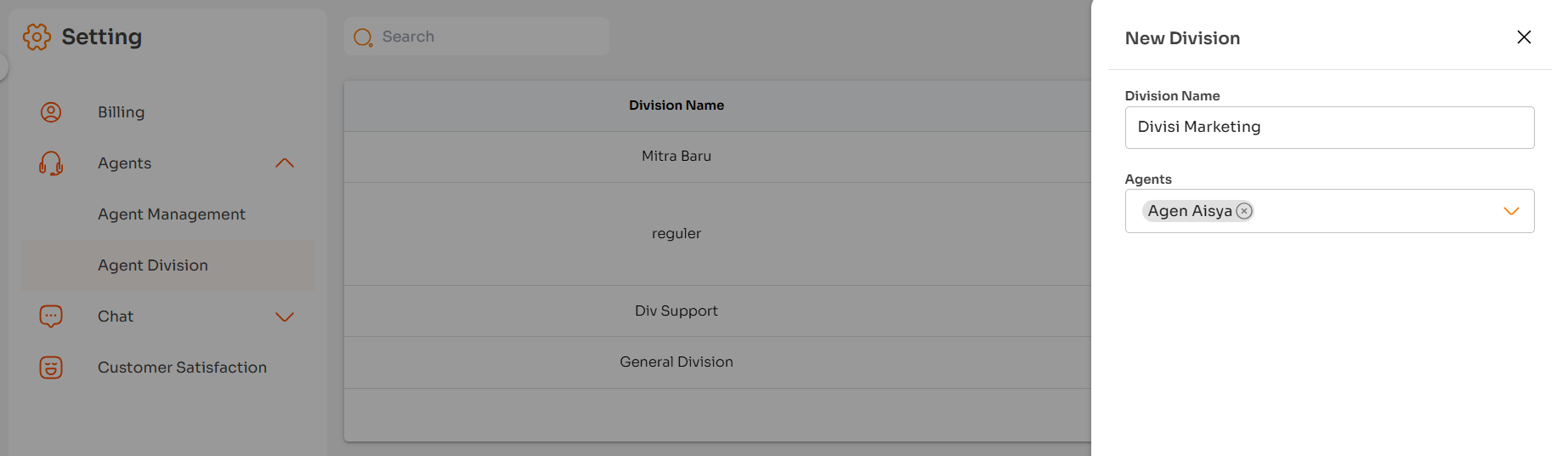Select the Div Support division row
1568x456 pixels.
click(x=676, y=311)
